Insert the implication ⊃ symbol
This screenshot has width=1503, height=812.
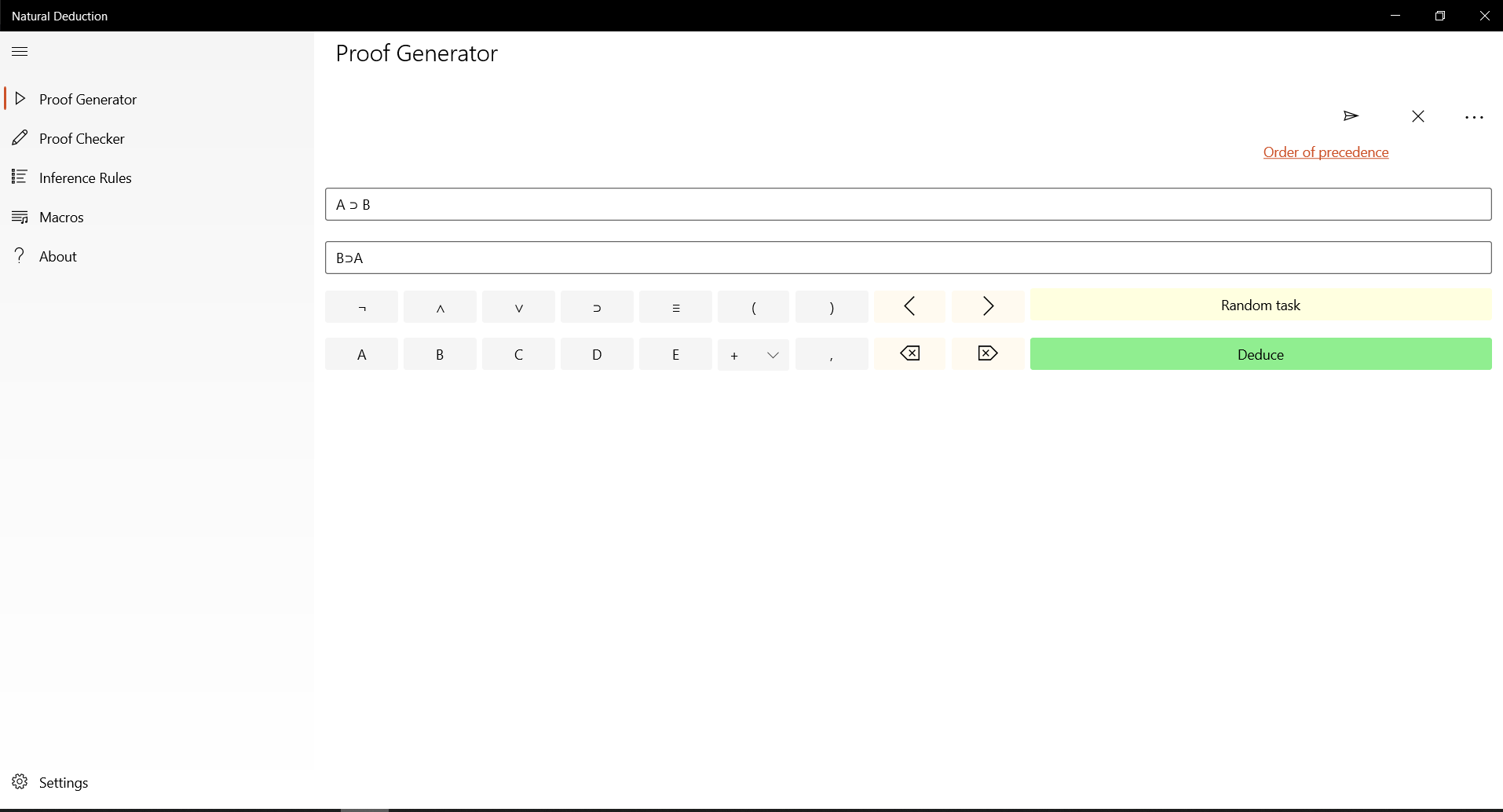597,307
